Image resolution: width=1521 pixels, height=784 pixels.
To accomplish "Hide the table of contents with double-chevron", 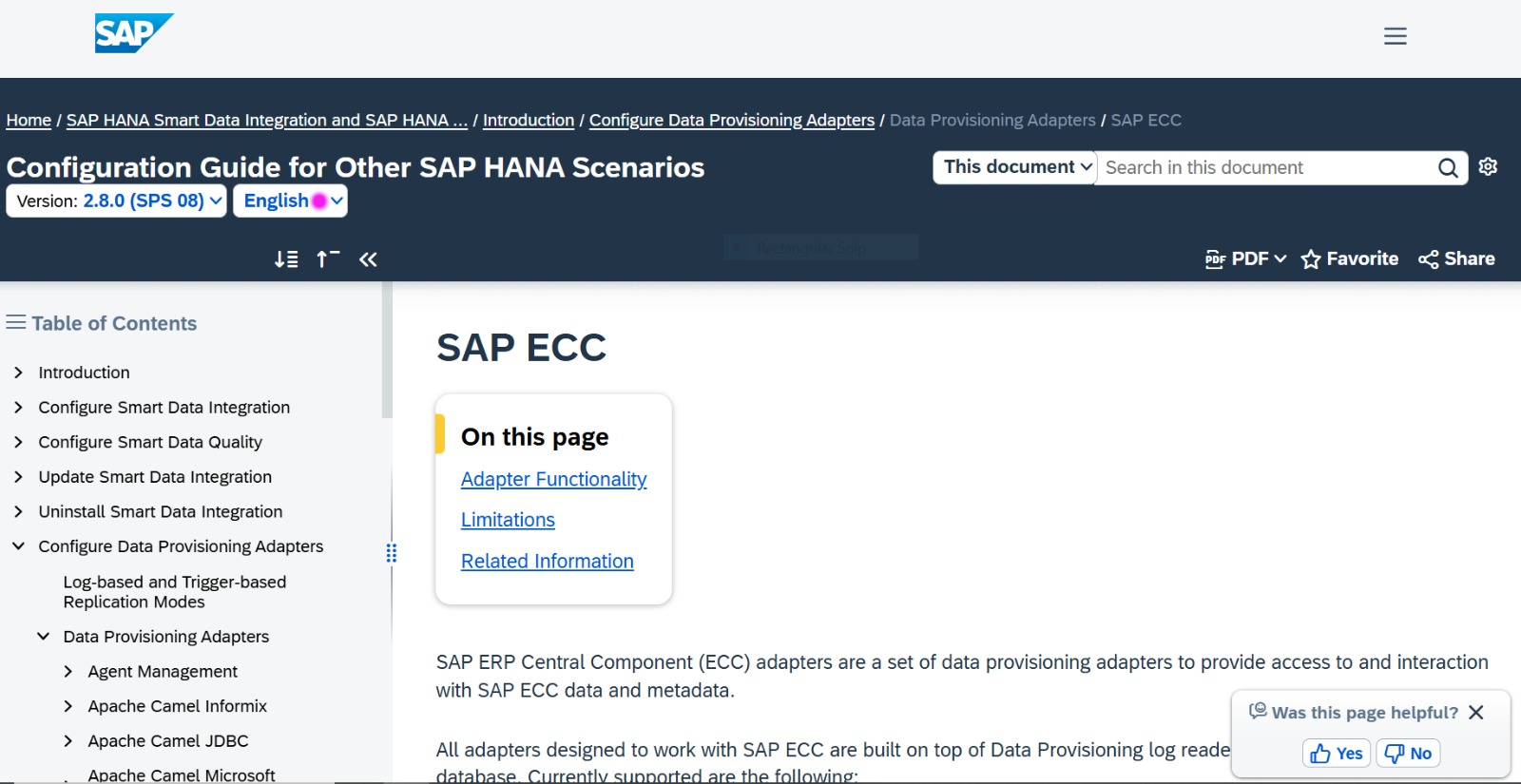I will (368, 259).
